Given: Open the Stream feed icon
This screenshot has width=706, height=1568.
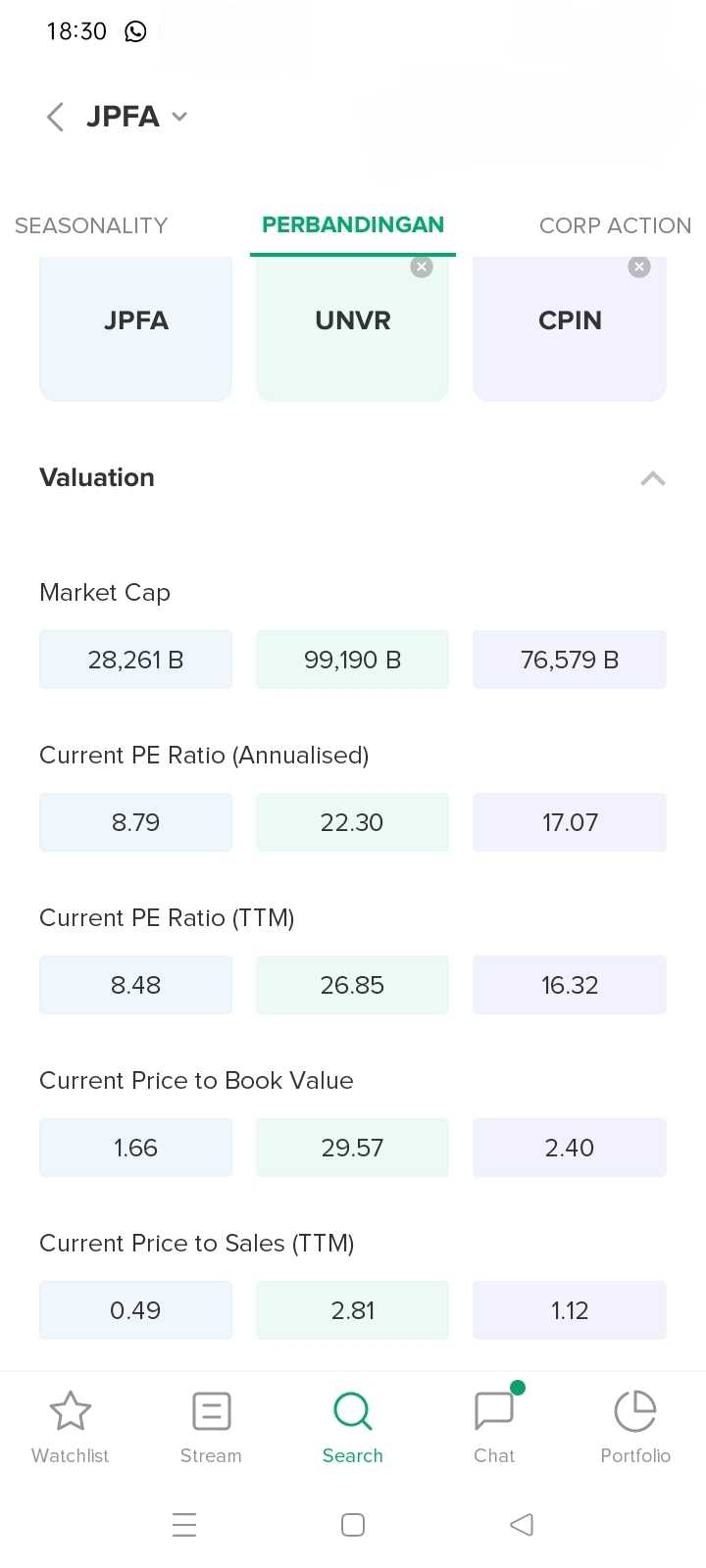Looking at the screenshot, I should coord(211,1412).
